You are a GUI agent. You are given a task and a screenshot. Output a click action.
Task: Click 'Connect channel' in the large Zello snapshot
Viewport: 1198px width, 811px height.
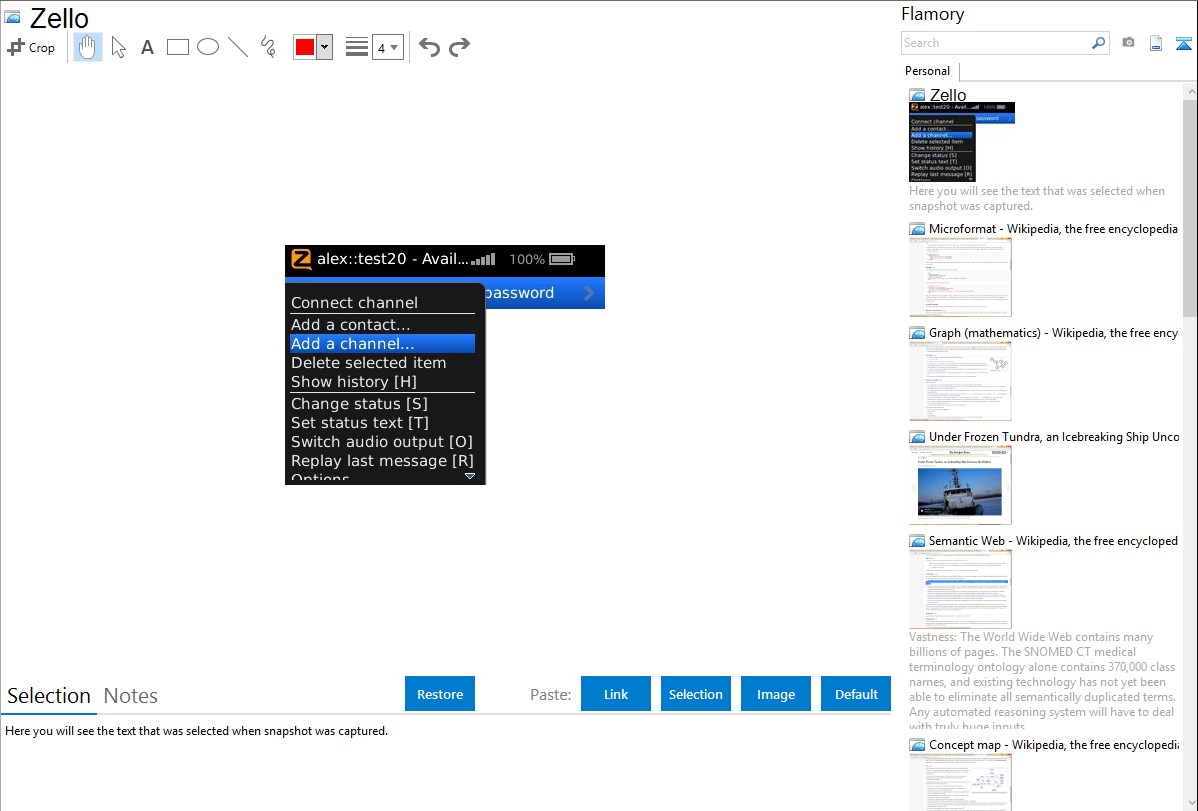click(355, 303)
